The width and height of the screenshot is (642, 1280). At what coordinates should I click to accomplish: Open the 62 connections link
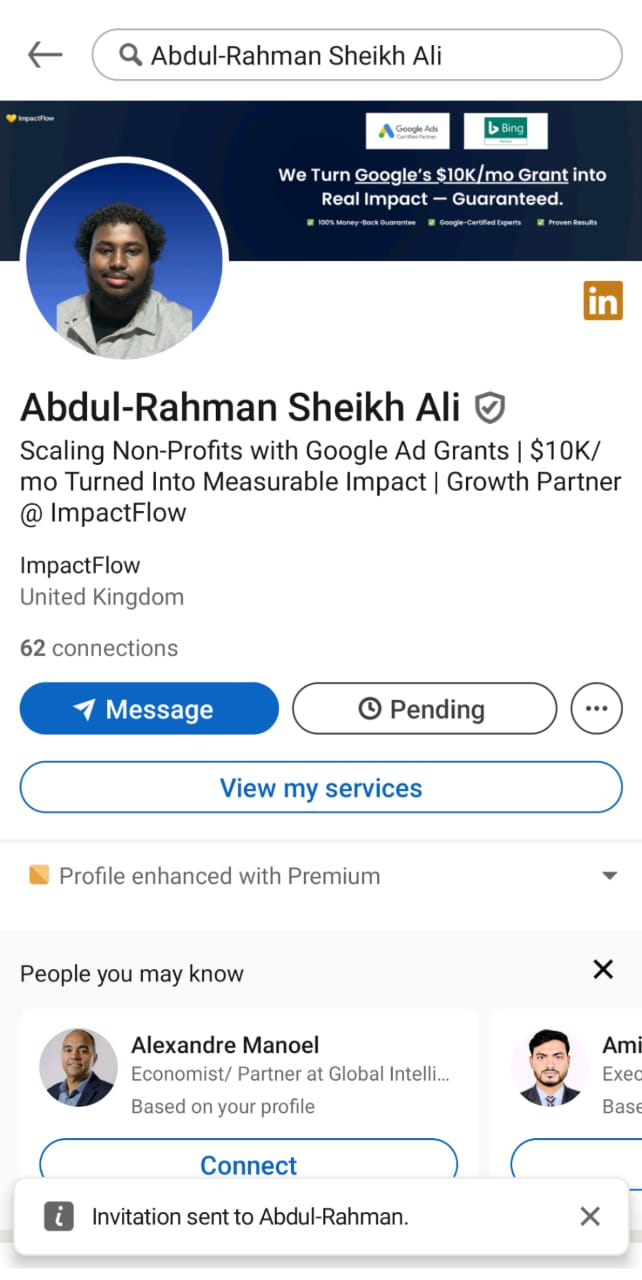coord(99,648)
